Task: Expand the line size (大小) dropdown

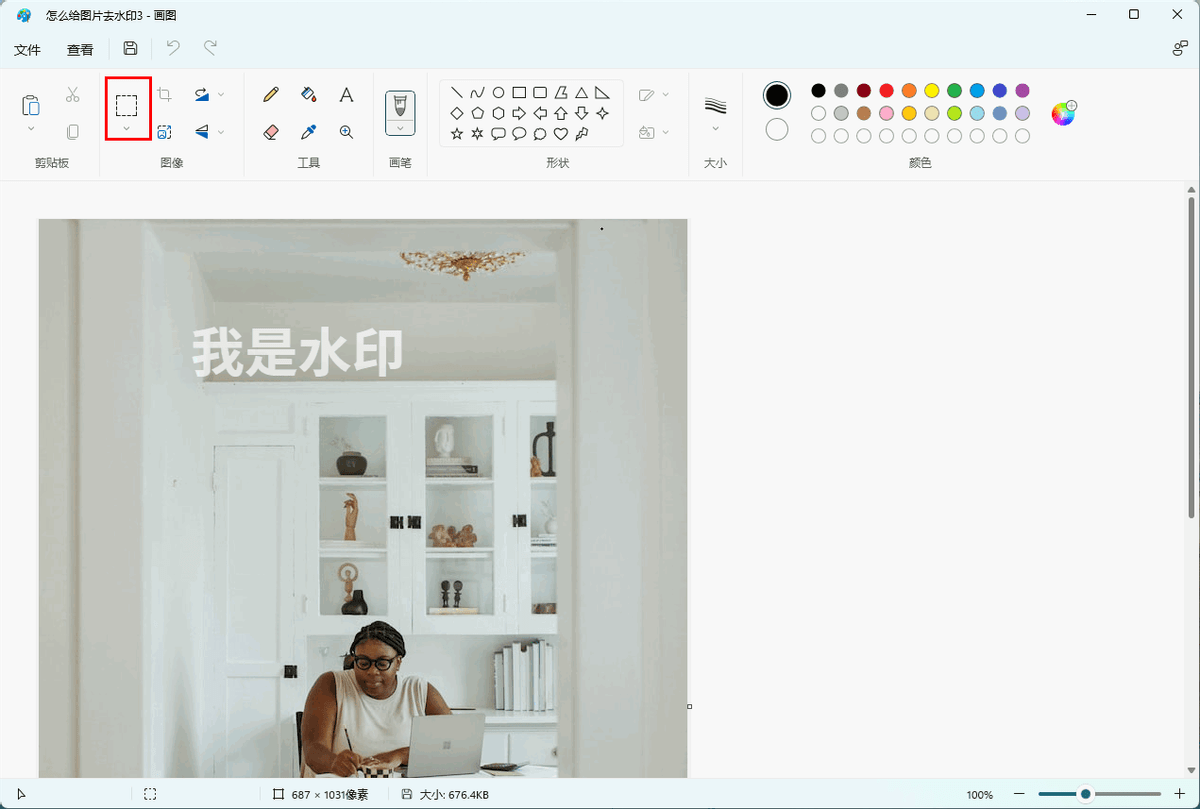Action: coord(715,128)
